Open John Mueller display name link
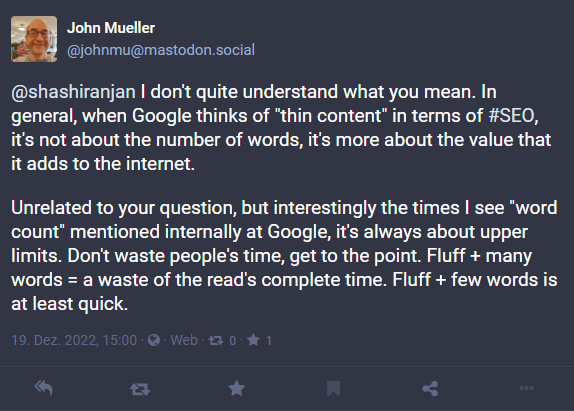 point(111,28)
